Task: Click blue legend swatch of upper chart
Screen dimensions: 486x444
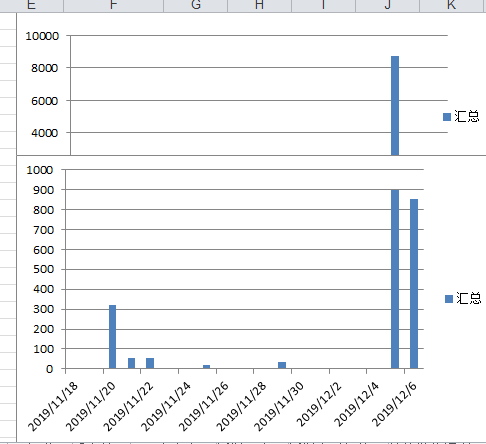Action: point(447,117)
